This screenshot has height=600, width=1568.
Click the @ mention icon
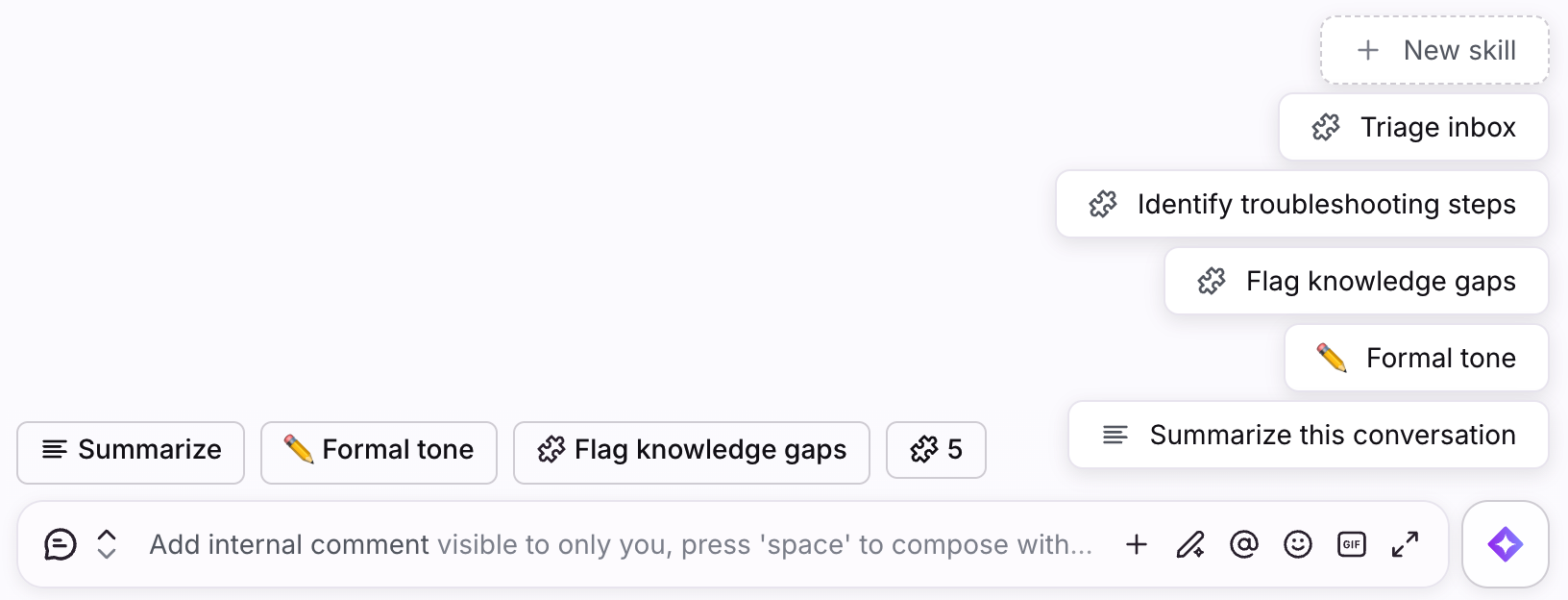1244,544
